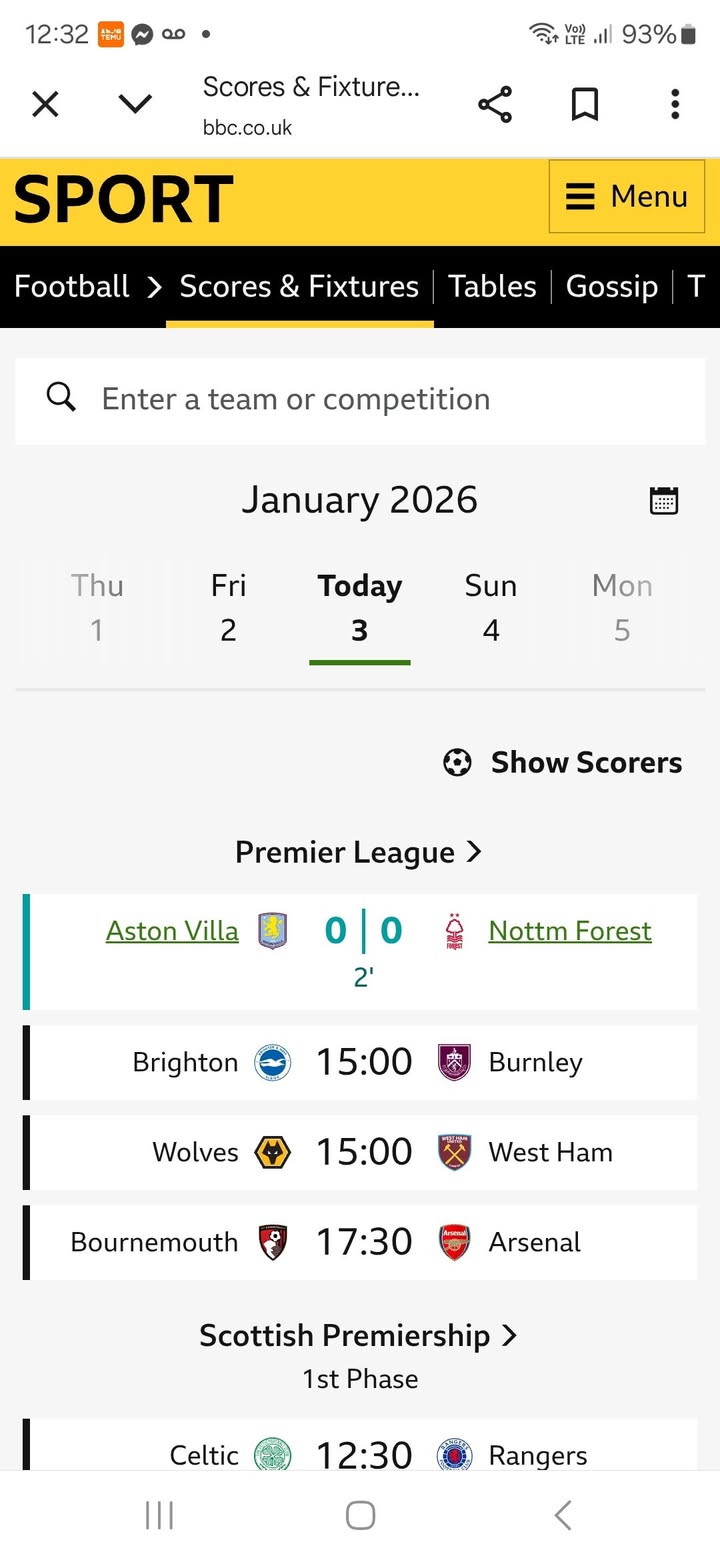
Task: Expand the Scottish Premiership section
Action: (359, 1336)
